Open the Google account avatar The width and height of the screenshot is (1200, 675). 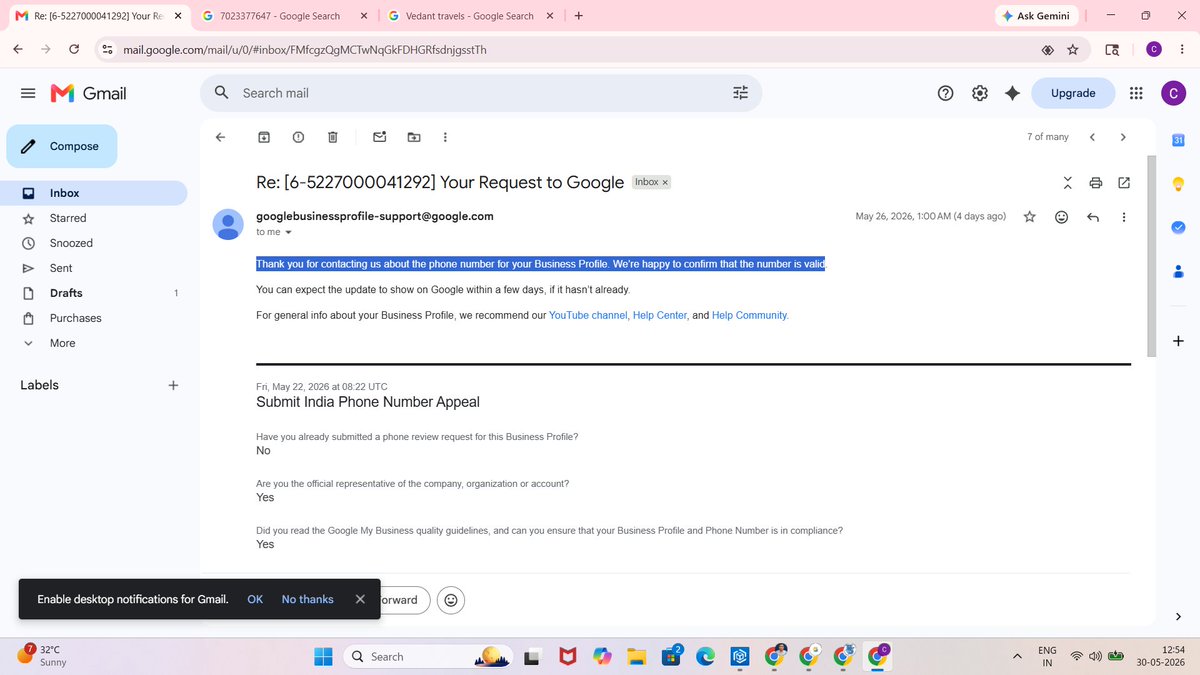(1173, 93)
